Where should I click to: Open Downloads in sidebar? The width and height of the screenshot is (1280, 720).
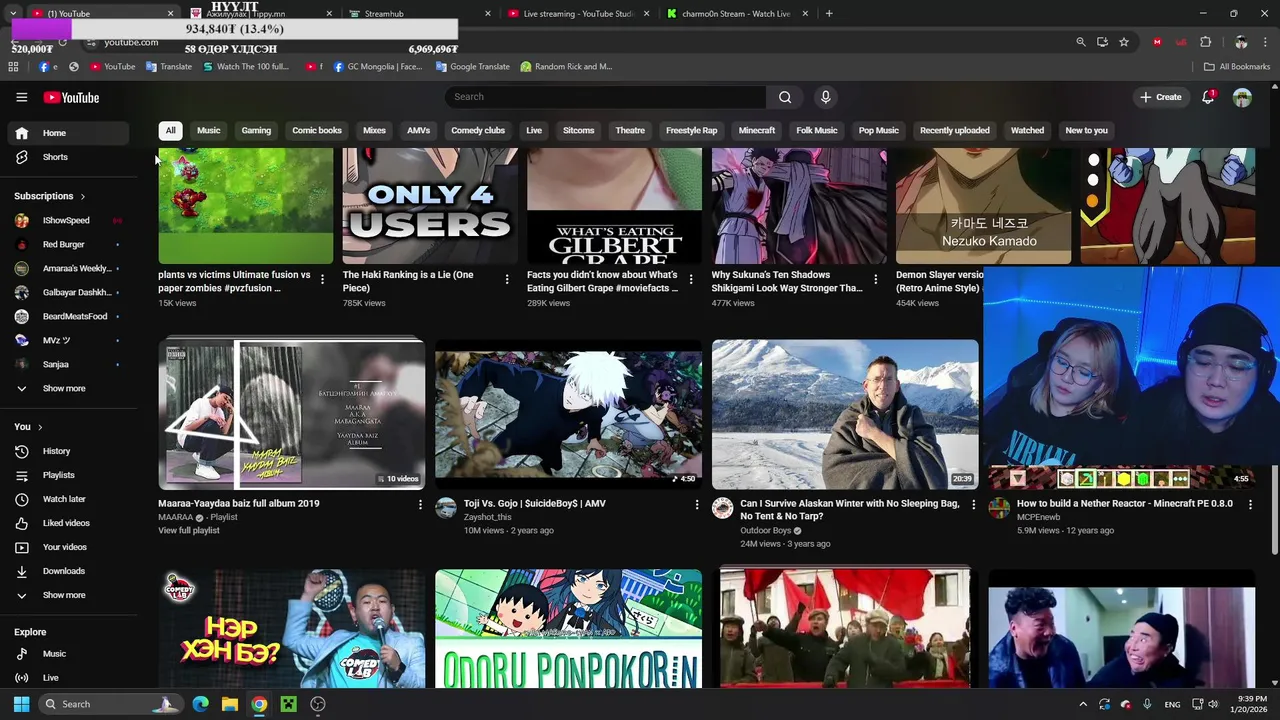[66, 571]
